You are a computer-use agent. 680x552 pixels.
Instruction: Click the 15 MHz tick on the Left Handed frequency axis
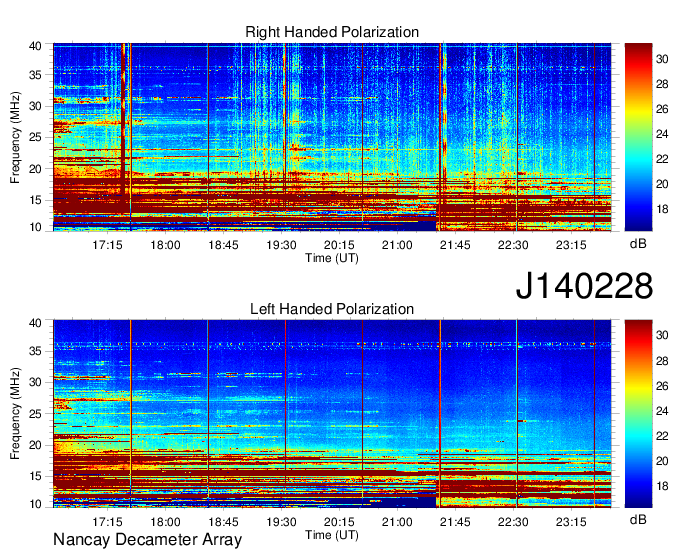35,477
